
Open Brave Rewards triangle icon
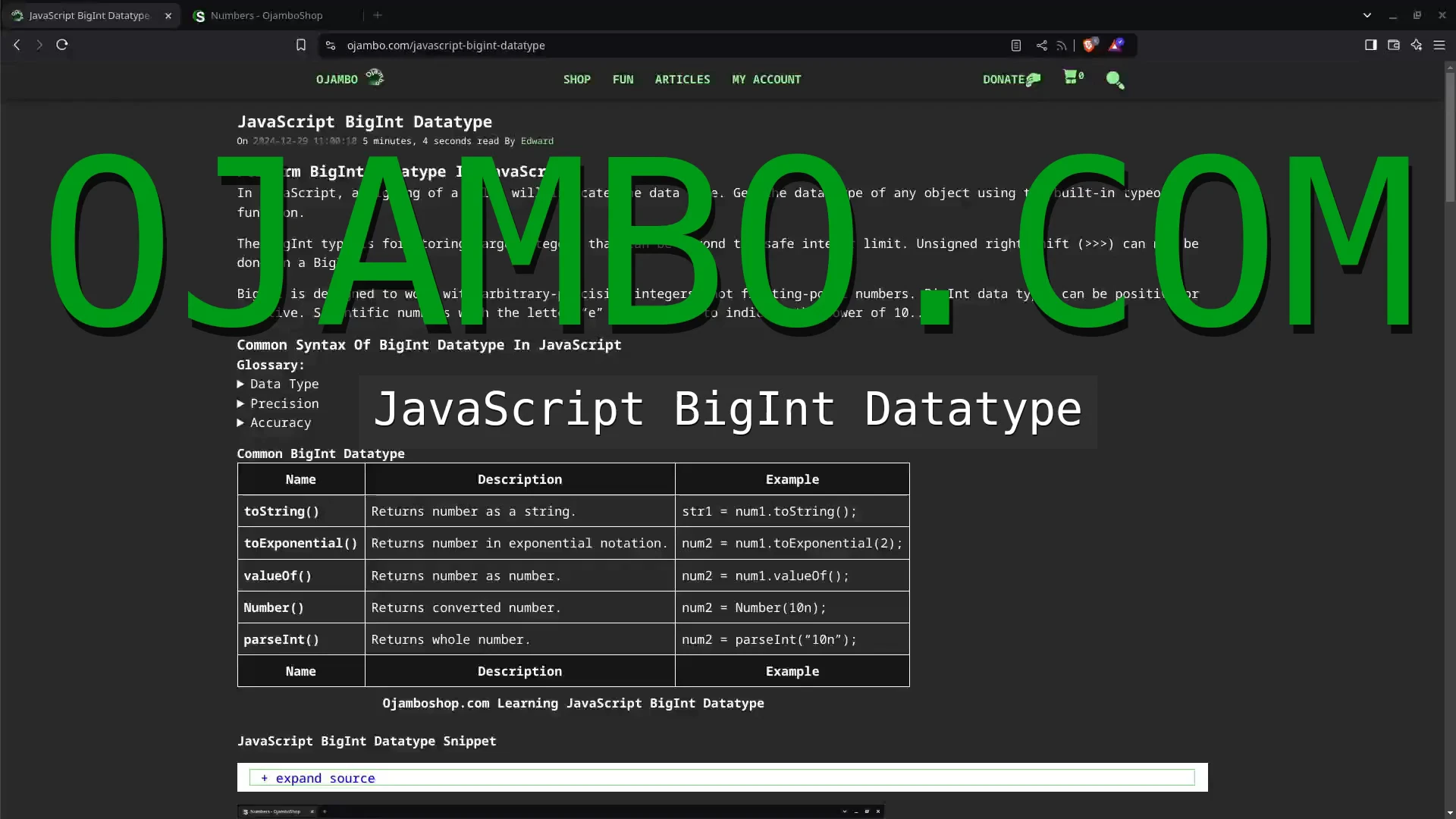[1116, 45]
